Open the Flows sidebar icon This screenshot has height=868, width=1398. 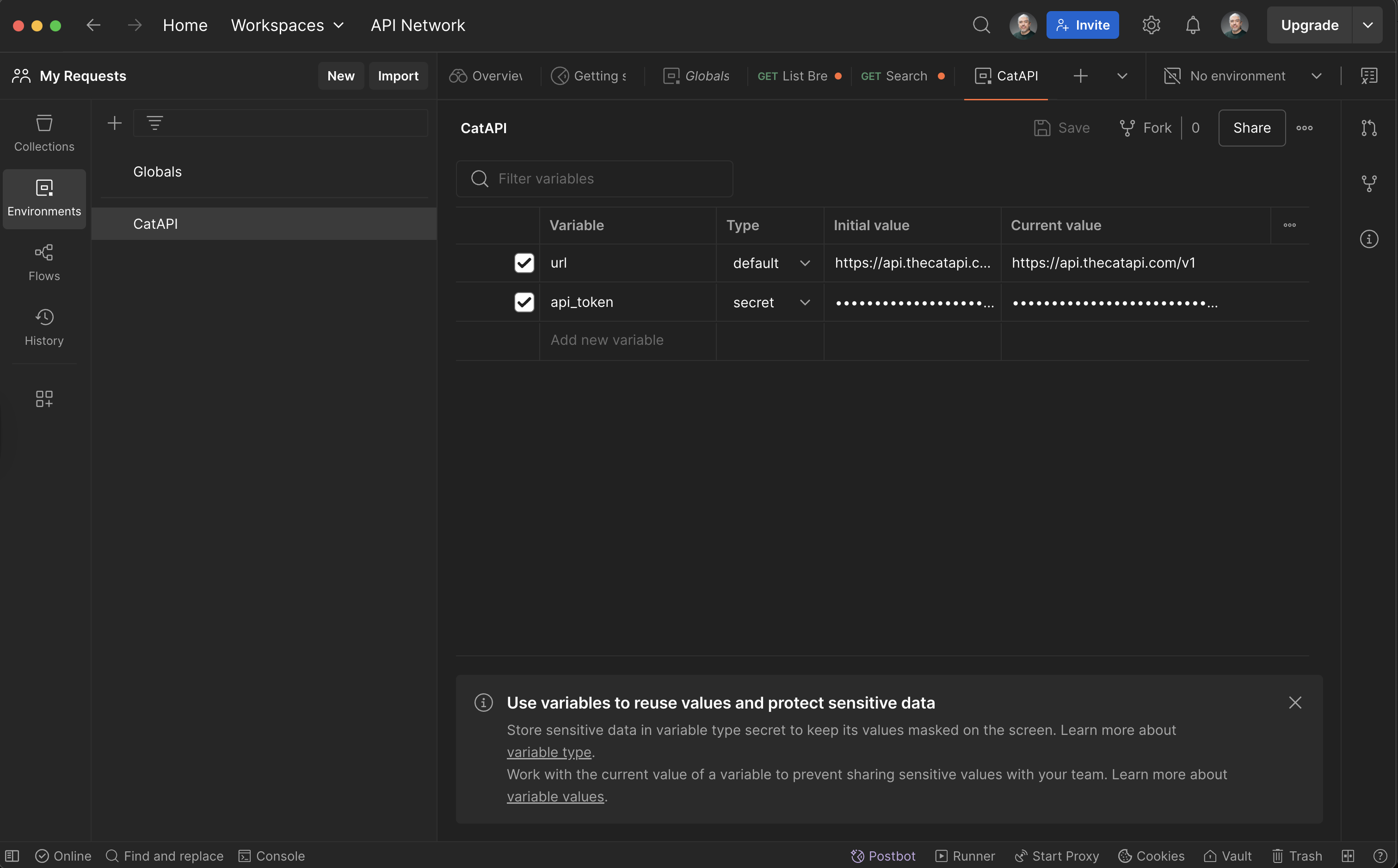(x=44, y=263)
